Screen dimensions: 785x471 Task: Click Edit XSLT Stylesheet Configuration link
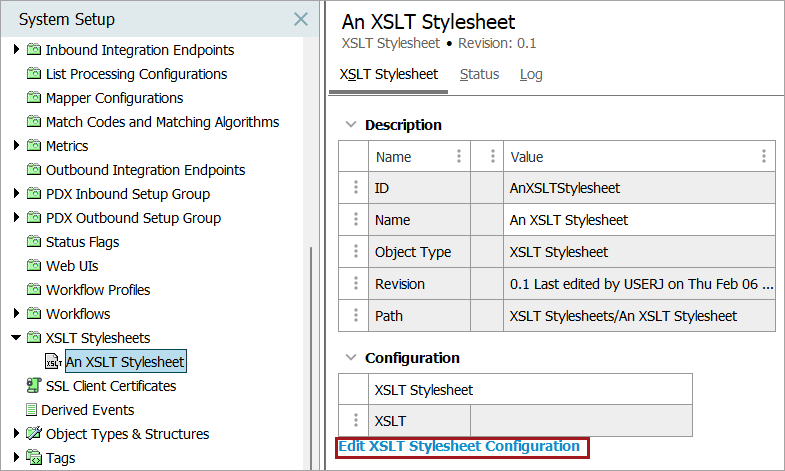(459, 446)
